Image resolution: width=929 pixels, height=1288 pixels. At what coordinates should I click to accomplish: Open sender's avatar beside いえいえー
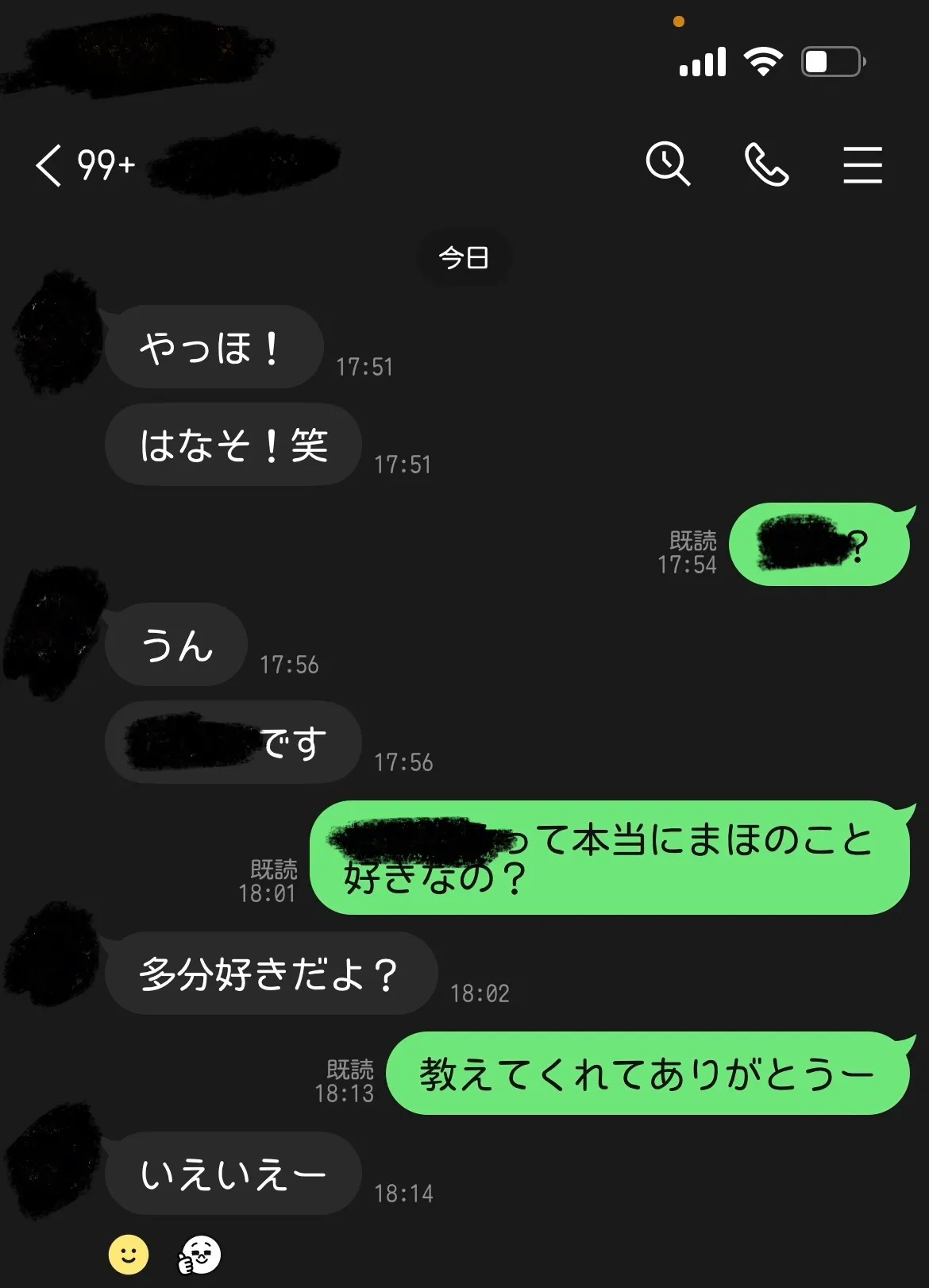[53, 1159]
